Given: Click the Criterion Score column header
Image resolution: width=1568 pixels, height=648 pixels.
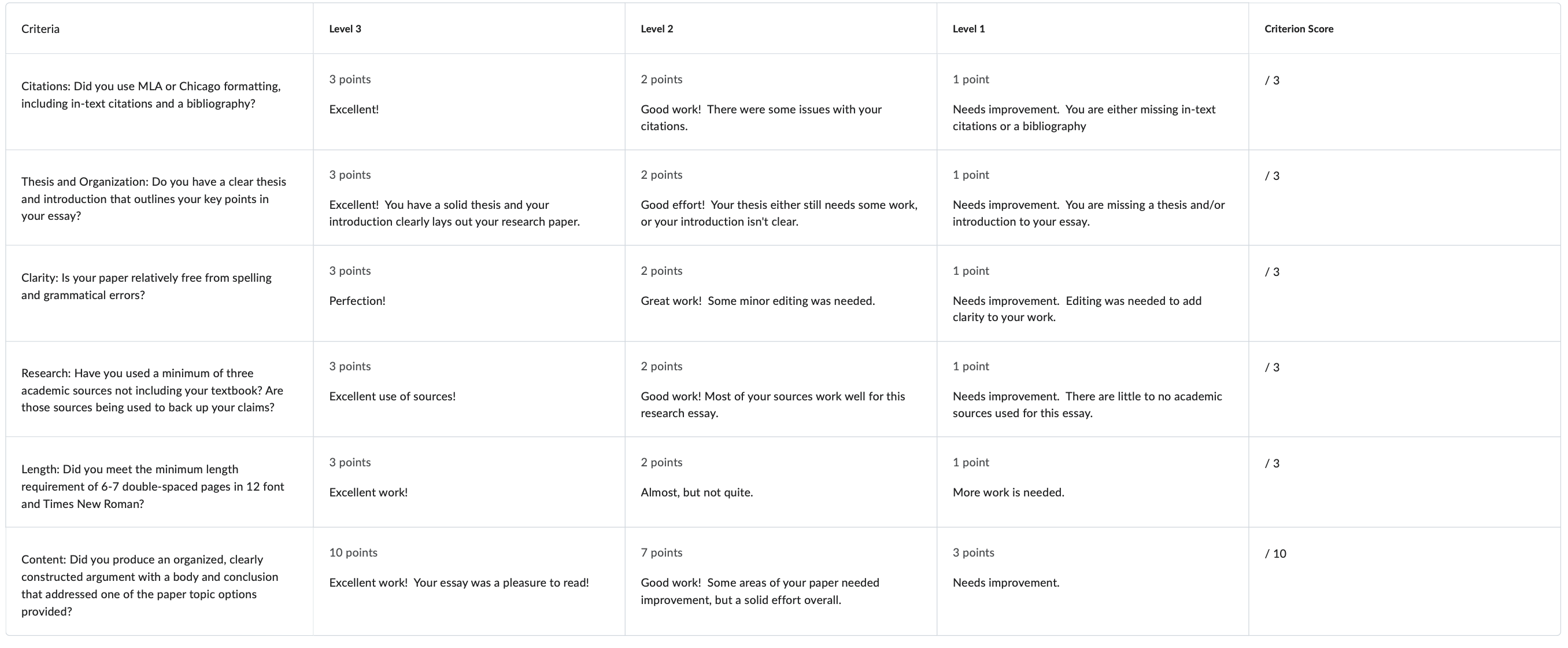Looking at the screenshot, I should tap(1299, 28).
